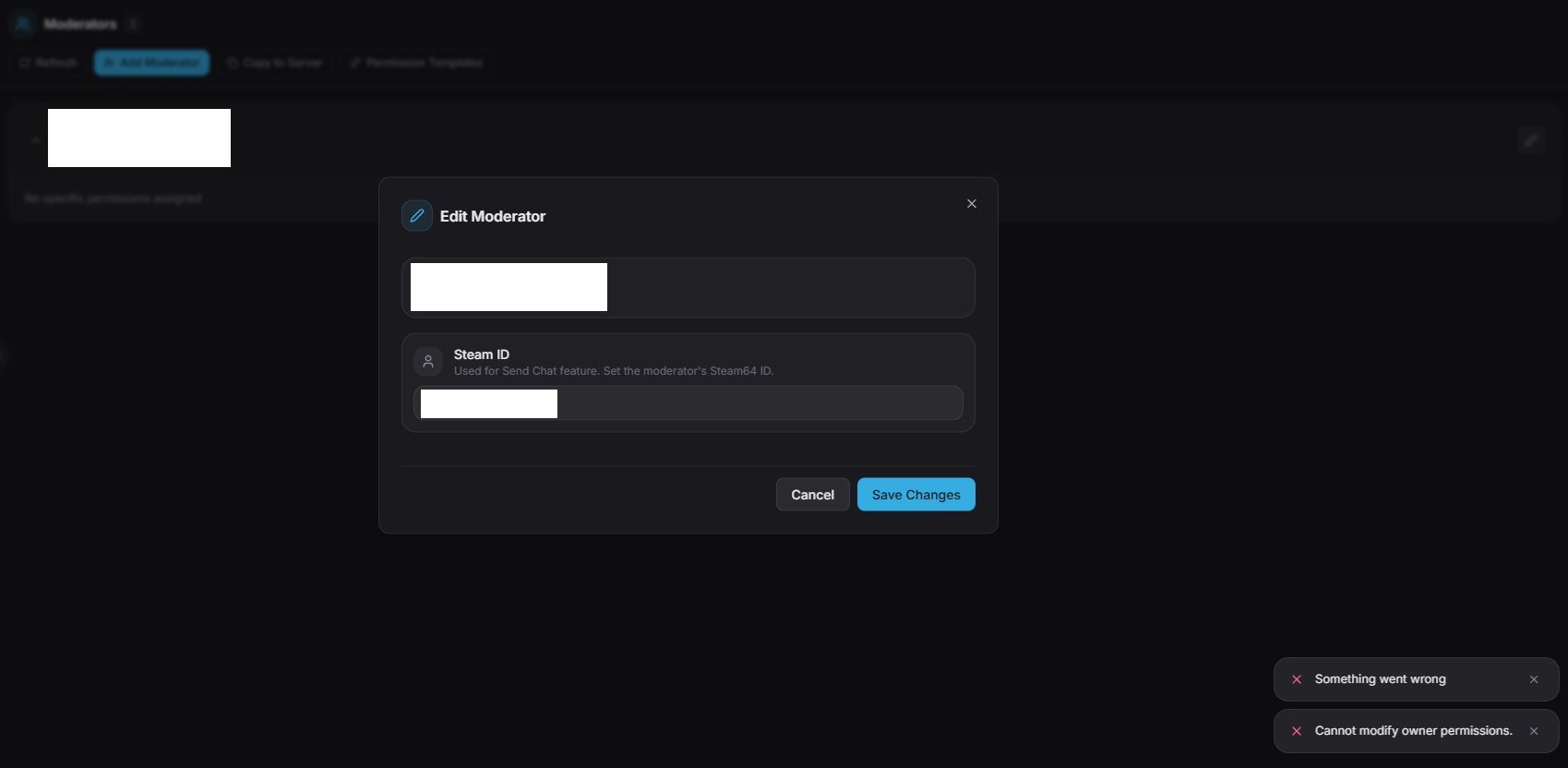Click the error icon on owner permissions toast

[x=1297, y=731]
